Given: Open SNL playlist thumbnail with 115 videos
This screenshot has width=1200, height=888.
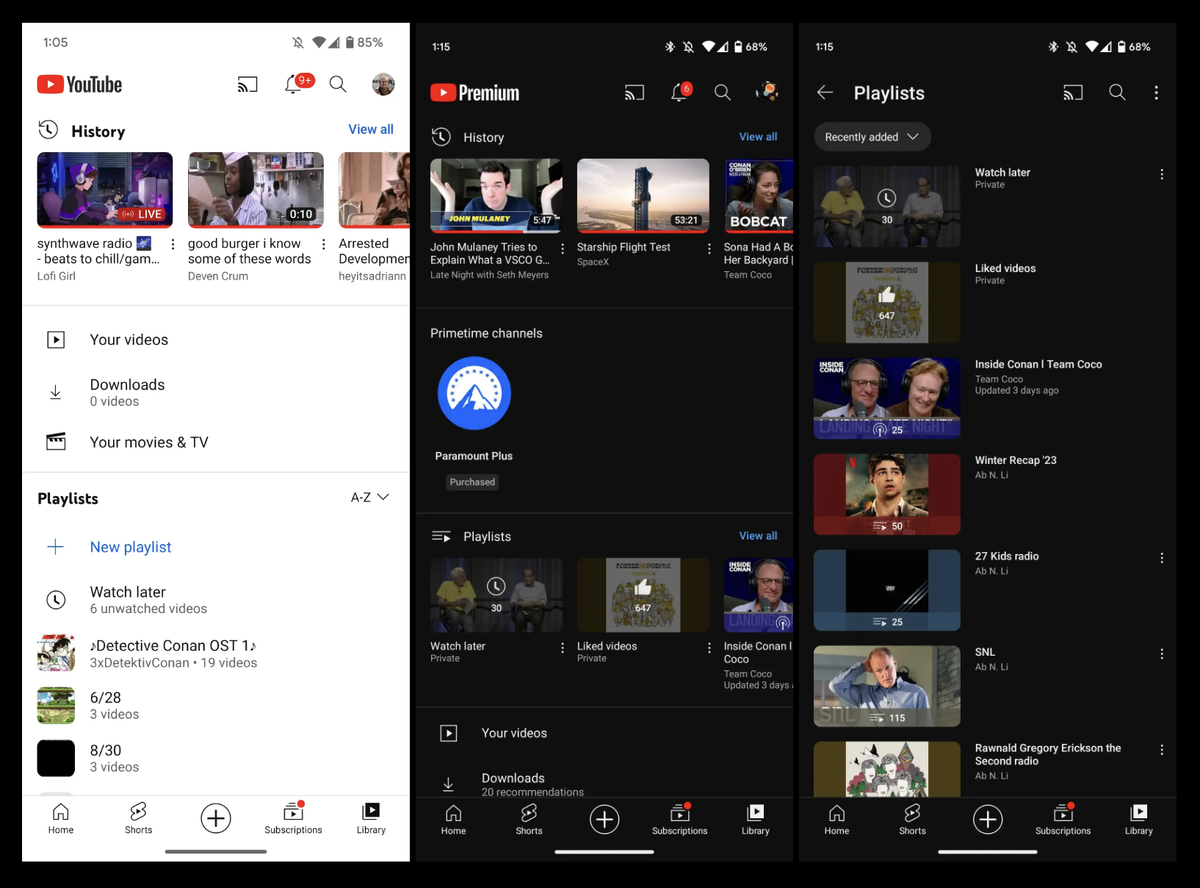Looking at the screenshot, I should [x=887, y=686].
